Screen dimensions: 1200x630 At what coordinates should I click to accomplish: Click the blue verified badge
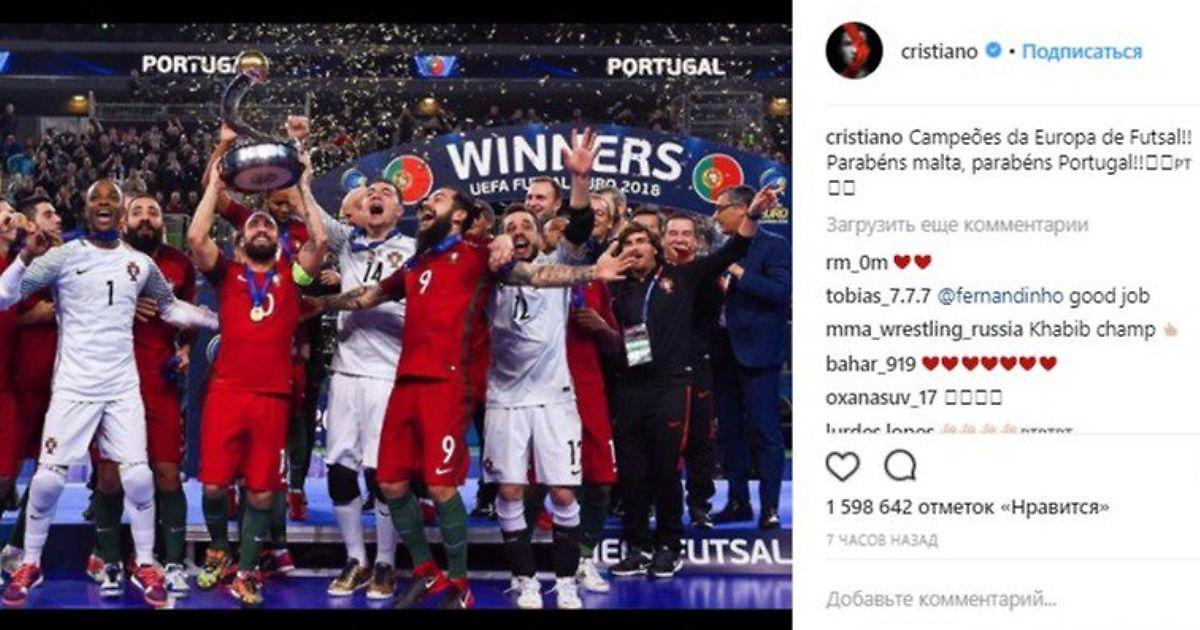pos(993,50)
